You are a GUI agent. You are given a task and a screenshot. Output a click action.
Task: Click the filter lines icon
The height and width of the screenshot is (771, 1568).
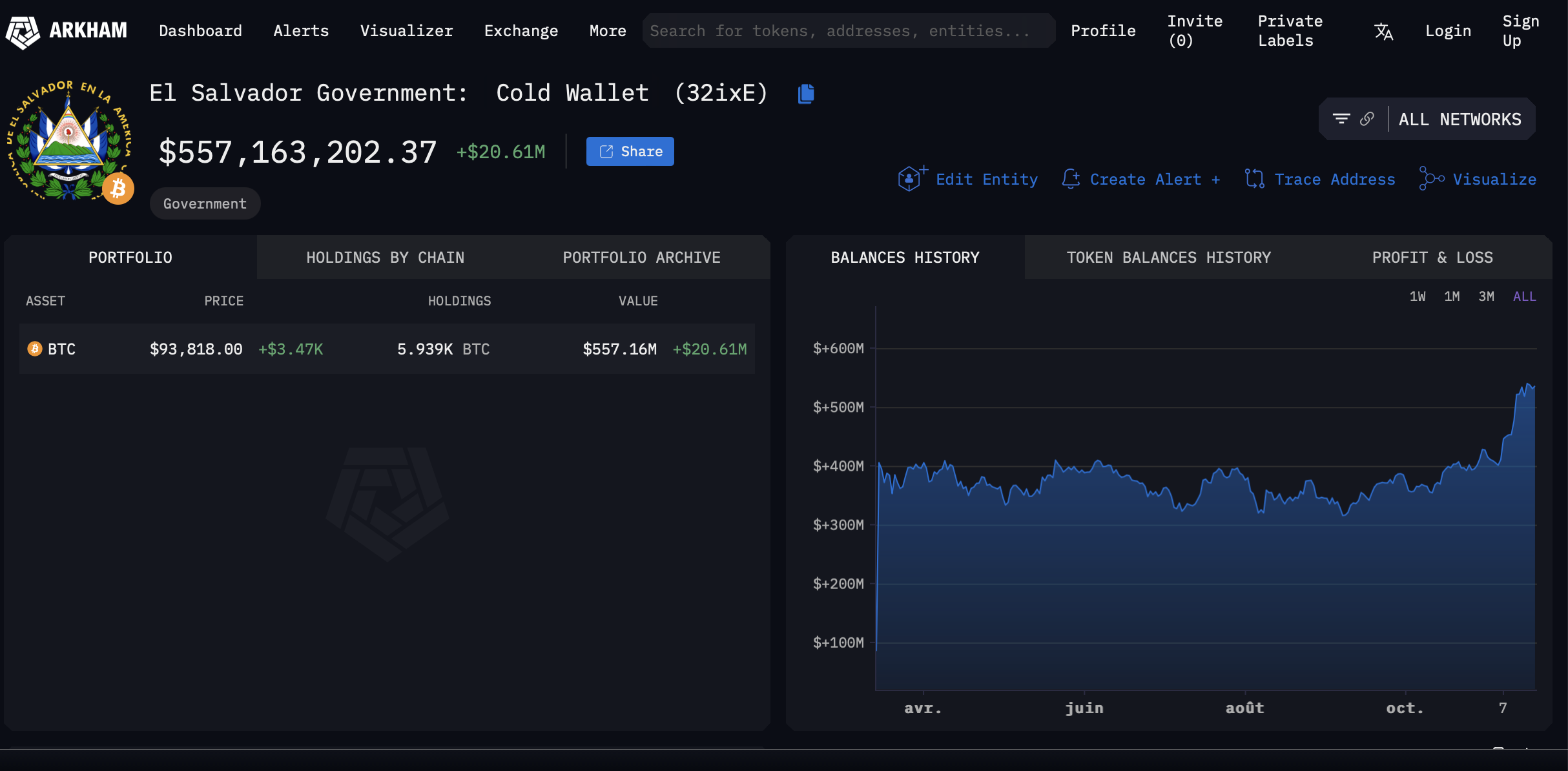click(1341, 119)
